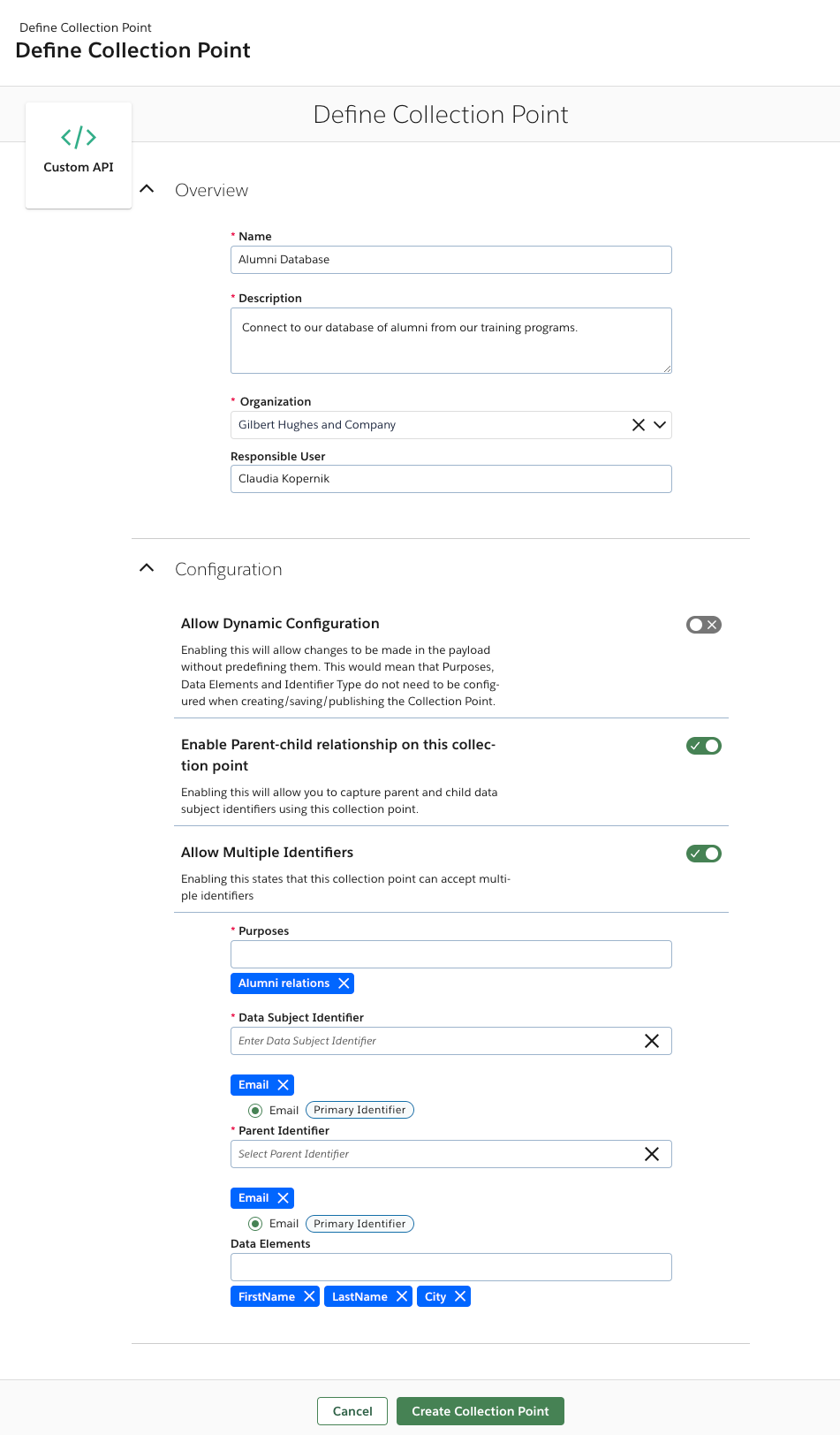Turn off Allow Multiple Identifiers

point(703,853)
